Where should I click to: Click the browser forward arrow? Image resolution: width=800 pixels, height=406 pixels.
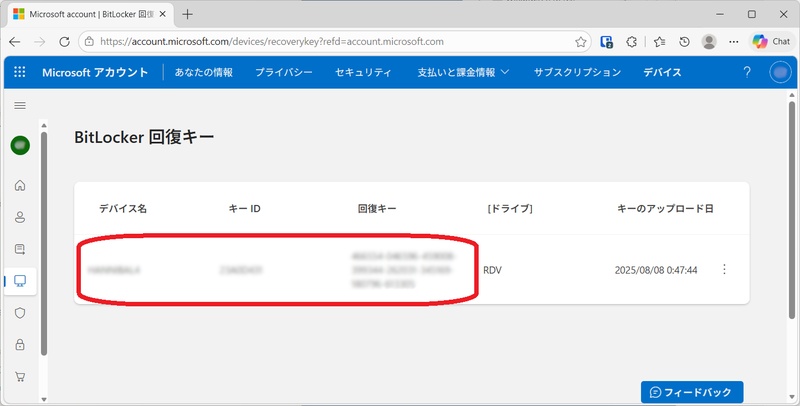(x=39, y=42)
